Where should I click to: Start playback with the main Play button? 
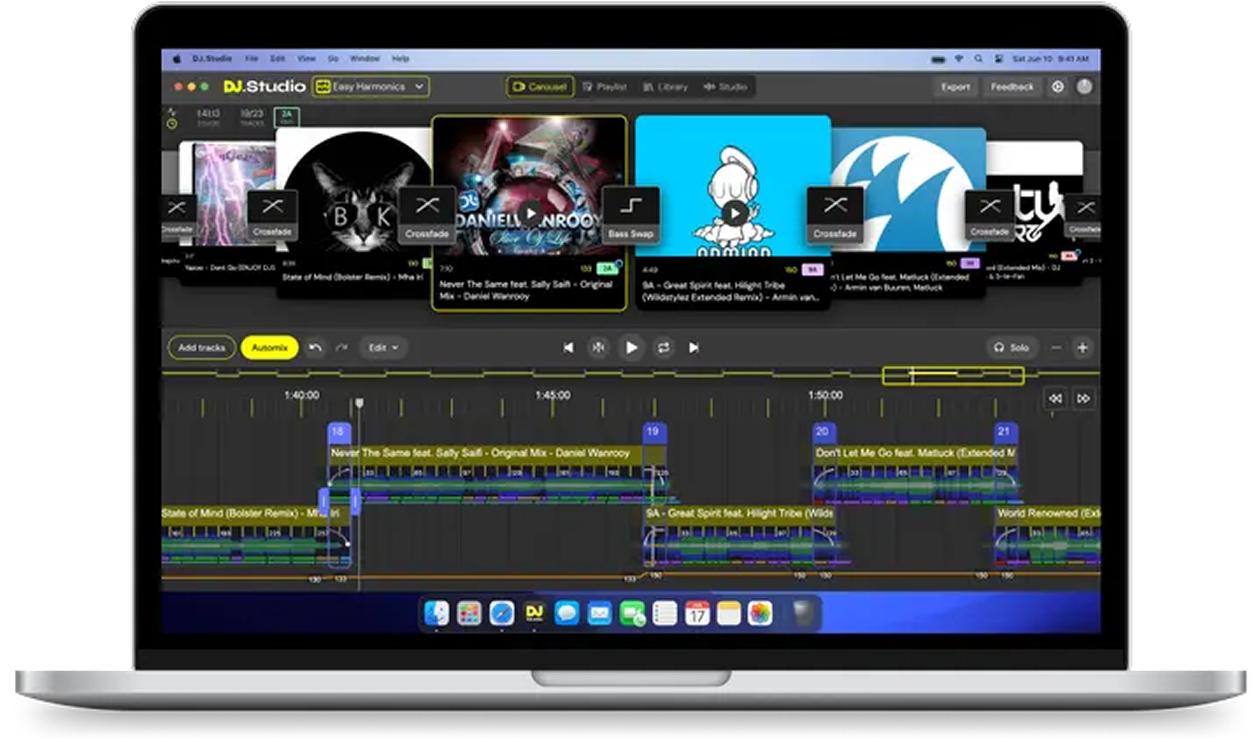pos(631,348)
